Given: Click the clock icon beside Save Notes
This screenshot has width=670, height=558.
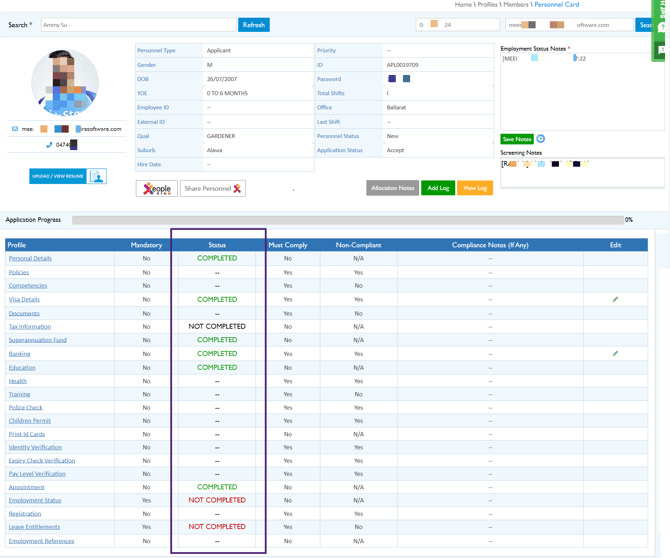Looking at the screenshot, I should pos(541,139).
